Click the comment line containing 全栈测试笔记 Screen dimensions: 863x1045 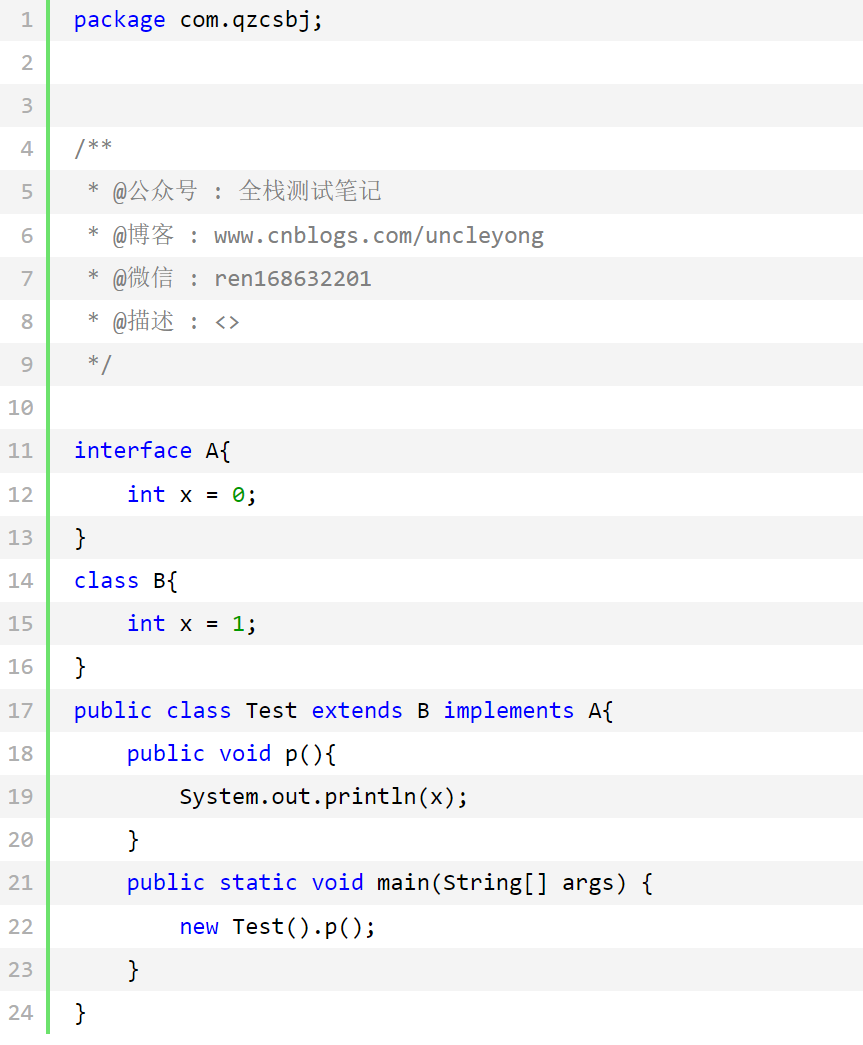click(234, 191)
